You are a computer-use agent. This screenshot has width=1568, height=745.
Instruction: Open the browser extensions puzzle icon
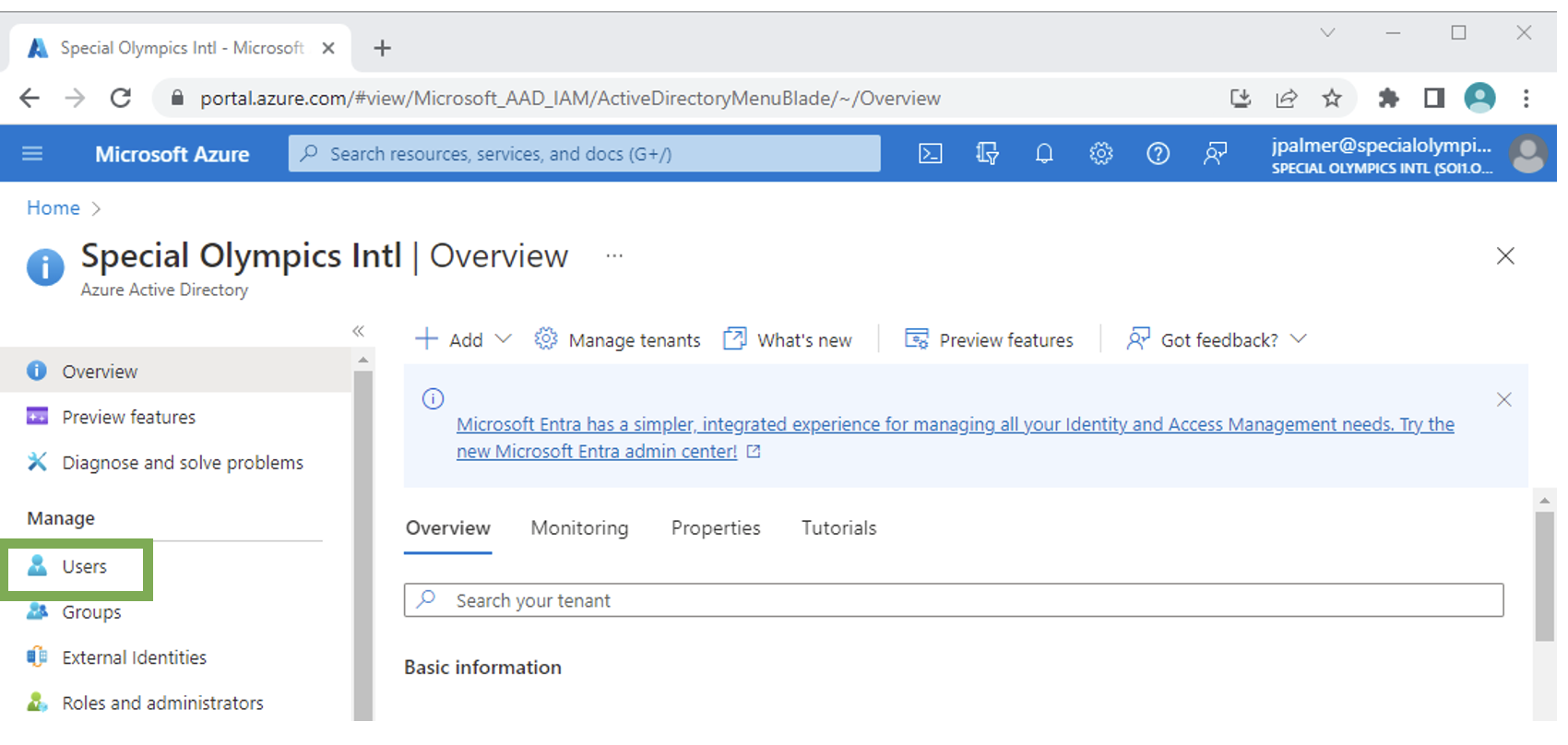(1388, 98)
